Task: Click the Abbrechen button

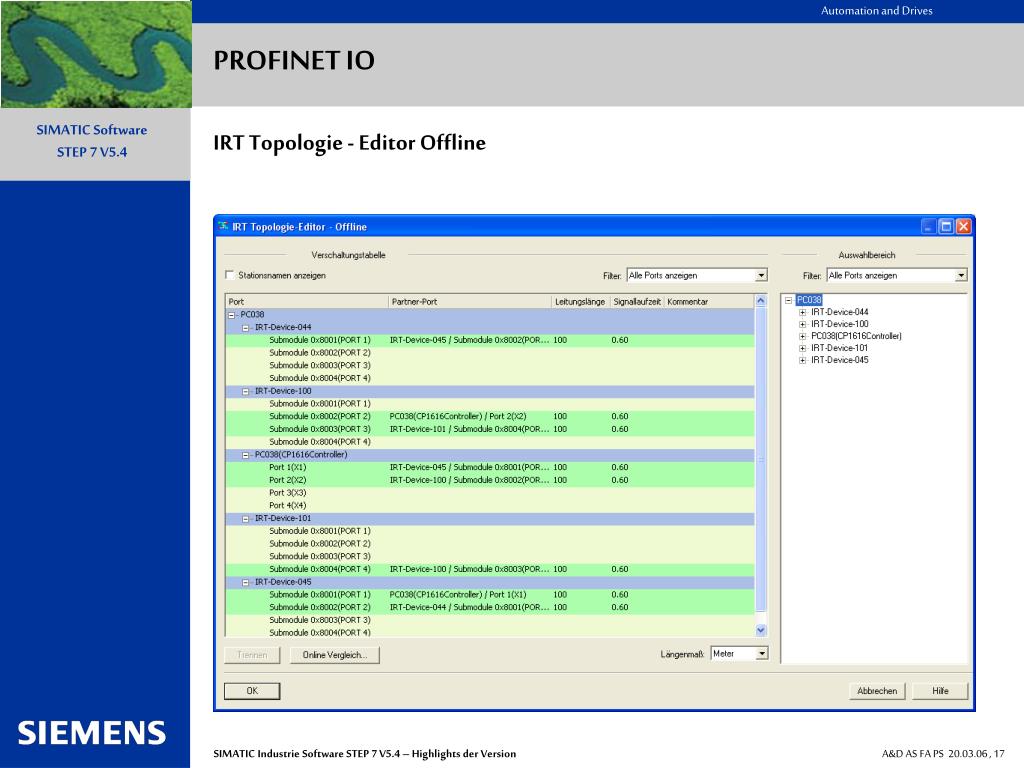Action: pyautogui.click(x=877, y=691)
